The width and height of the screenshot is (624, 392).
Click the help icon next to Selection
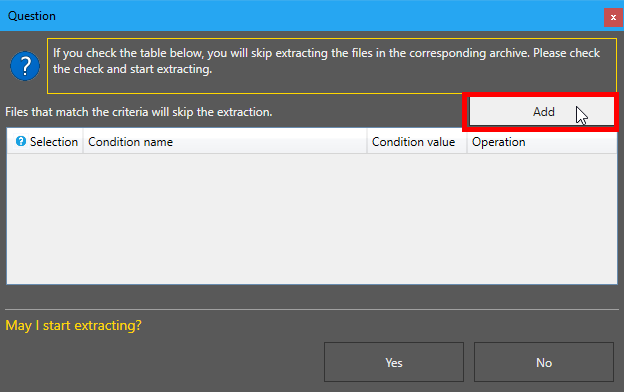tap(21, 141)
